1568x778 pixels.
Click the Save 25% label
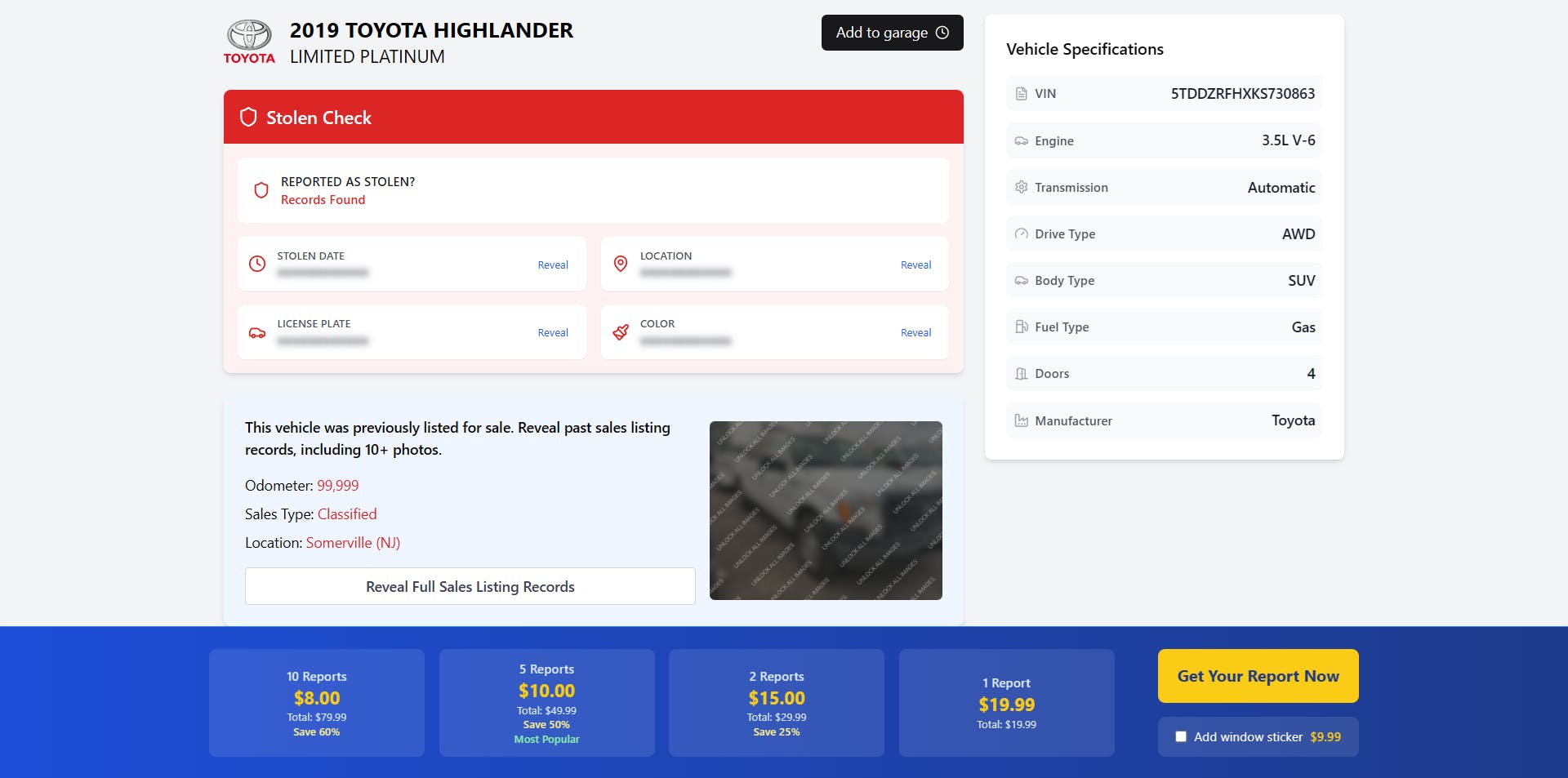pos(777,731)
